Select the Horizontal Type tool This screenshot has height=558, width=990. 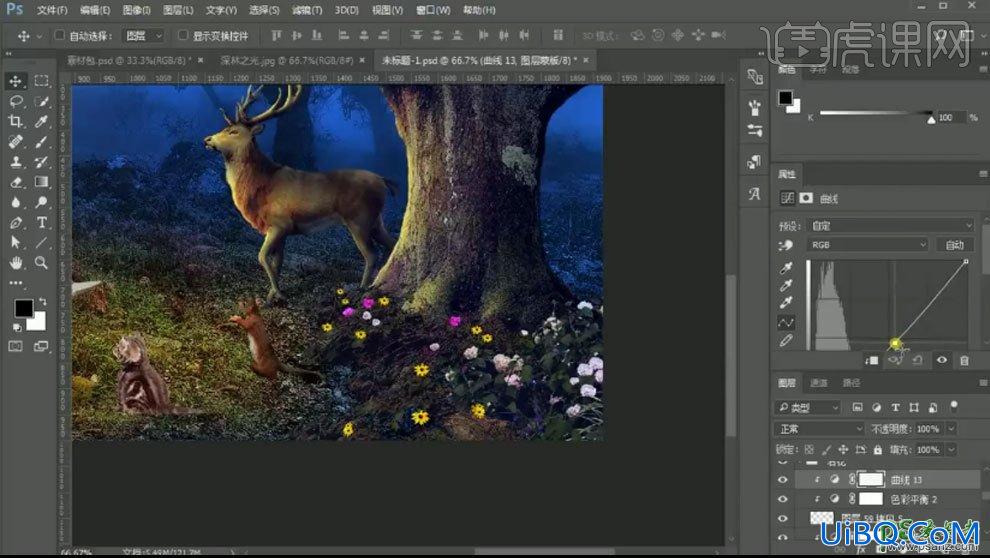point(42,222)
